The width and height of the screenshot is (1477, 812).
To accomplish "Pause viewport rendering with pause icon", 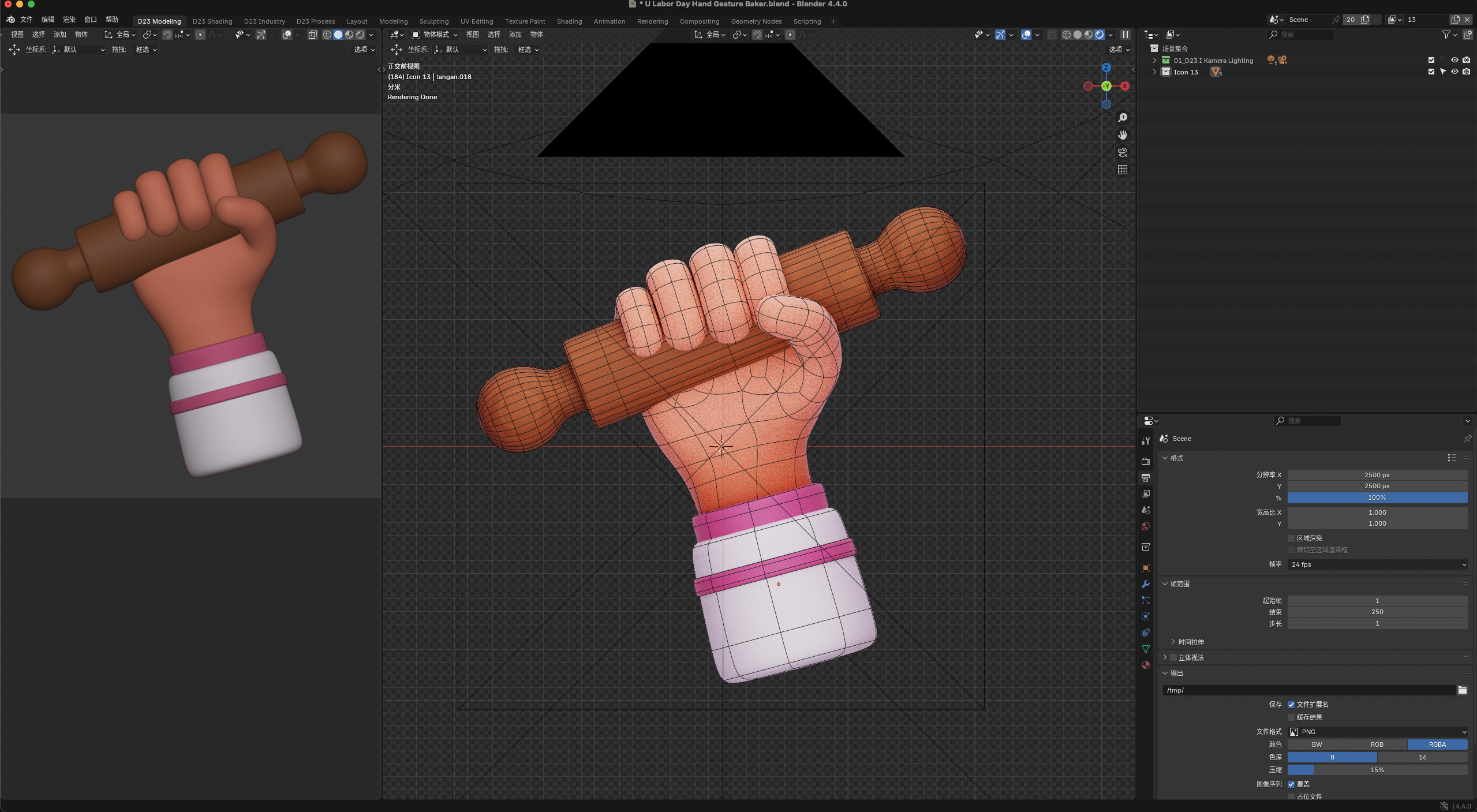I will 1125,35.
